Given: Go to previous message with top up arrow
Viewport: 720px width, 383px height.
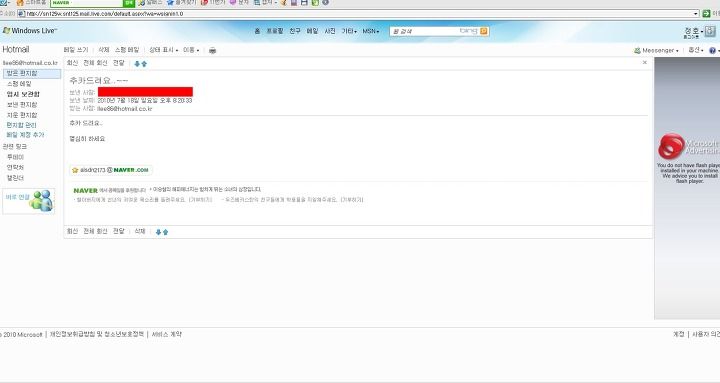Looking at the screenshot, I should point(144,64).
